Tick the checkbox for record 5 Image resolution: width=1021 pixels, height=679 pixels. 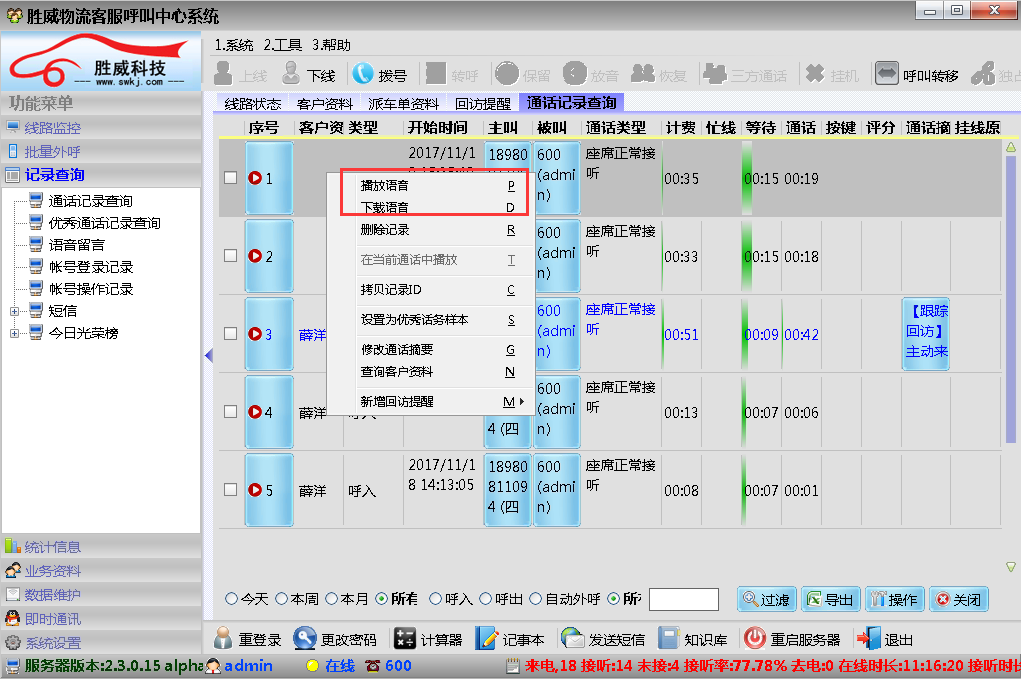point(230,490)
